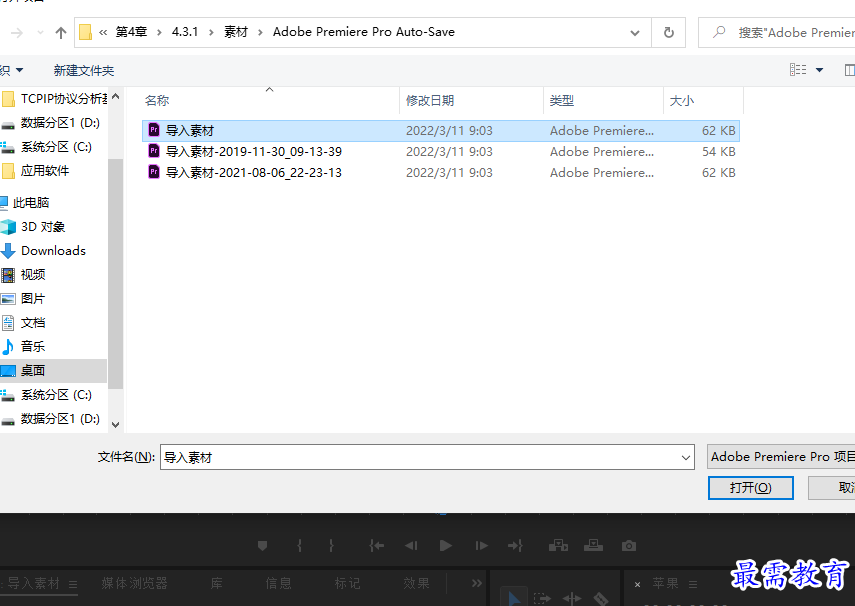This screenshot has height=606, width=855.
Task: Open 图片 library in navigation pane
Action: (x=23, y=298)
